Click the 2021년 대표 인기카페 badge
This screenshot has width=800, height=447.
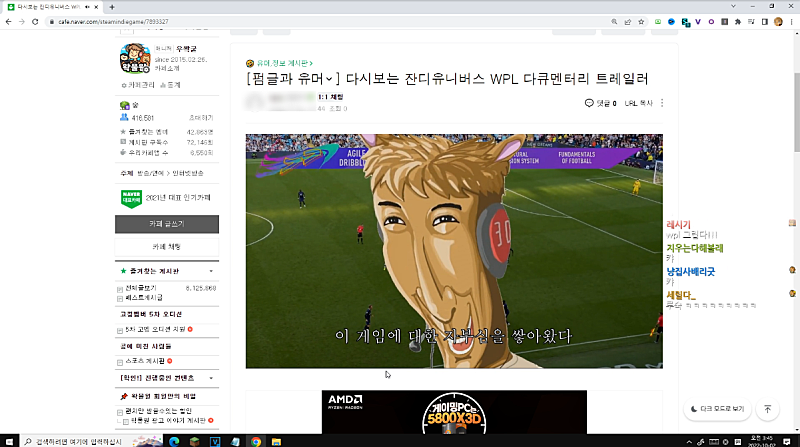166,198
